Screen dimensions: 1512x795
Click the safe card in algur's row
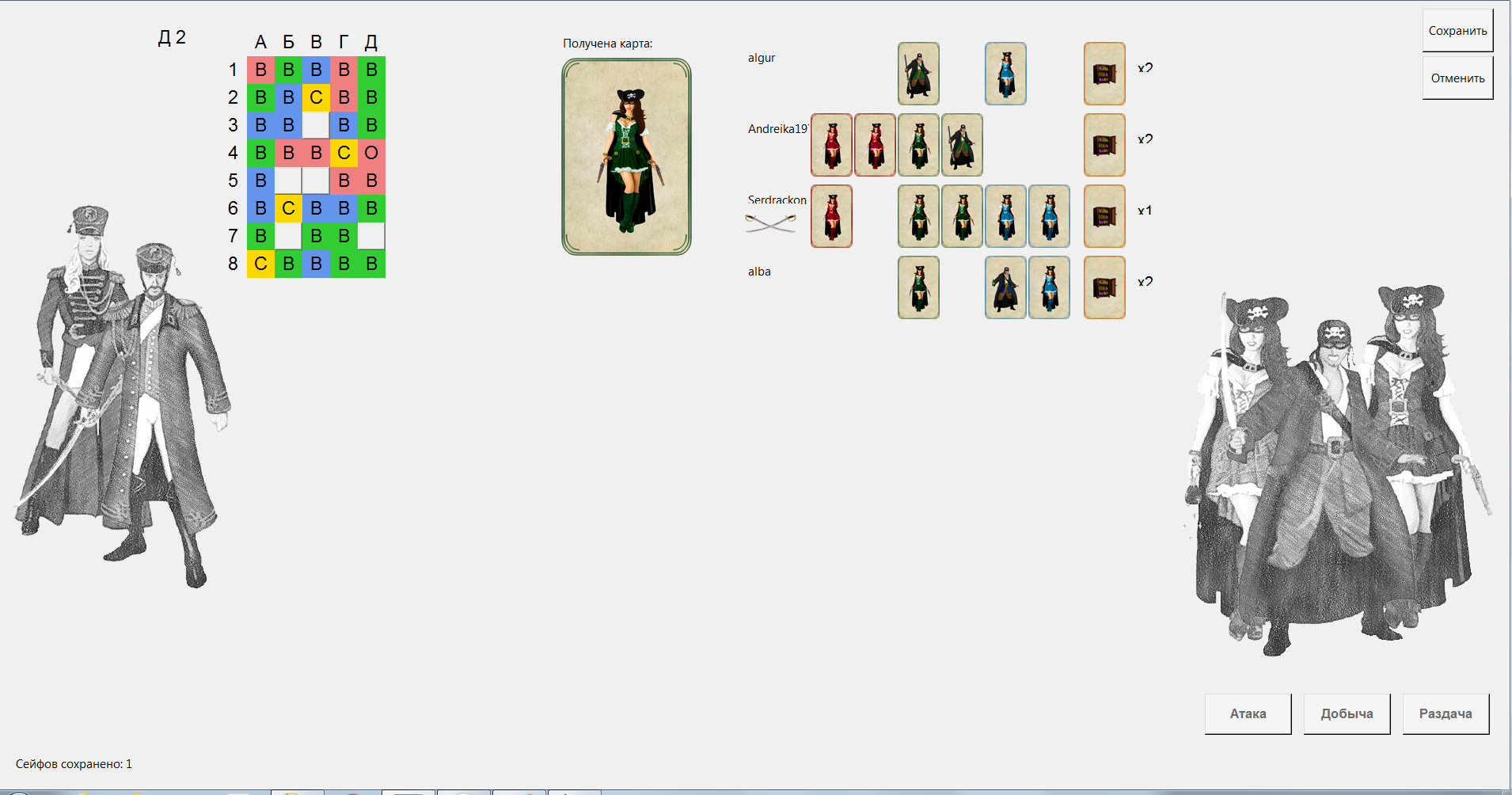point(1104,74)
